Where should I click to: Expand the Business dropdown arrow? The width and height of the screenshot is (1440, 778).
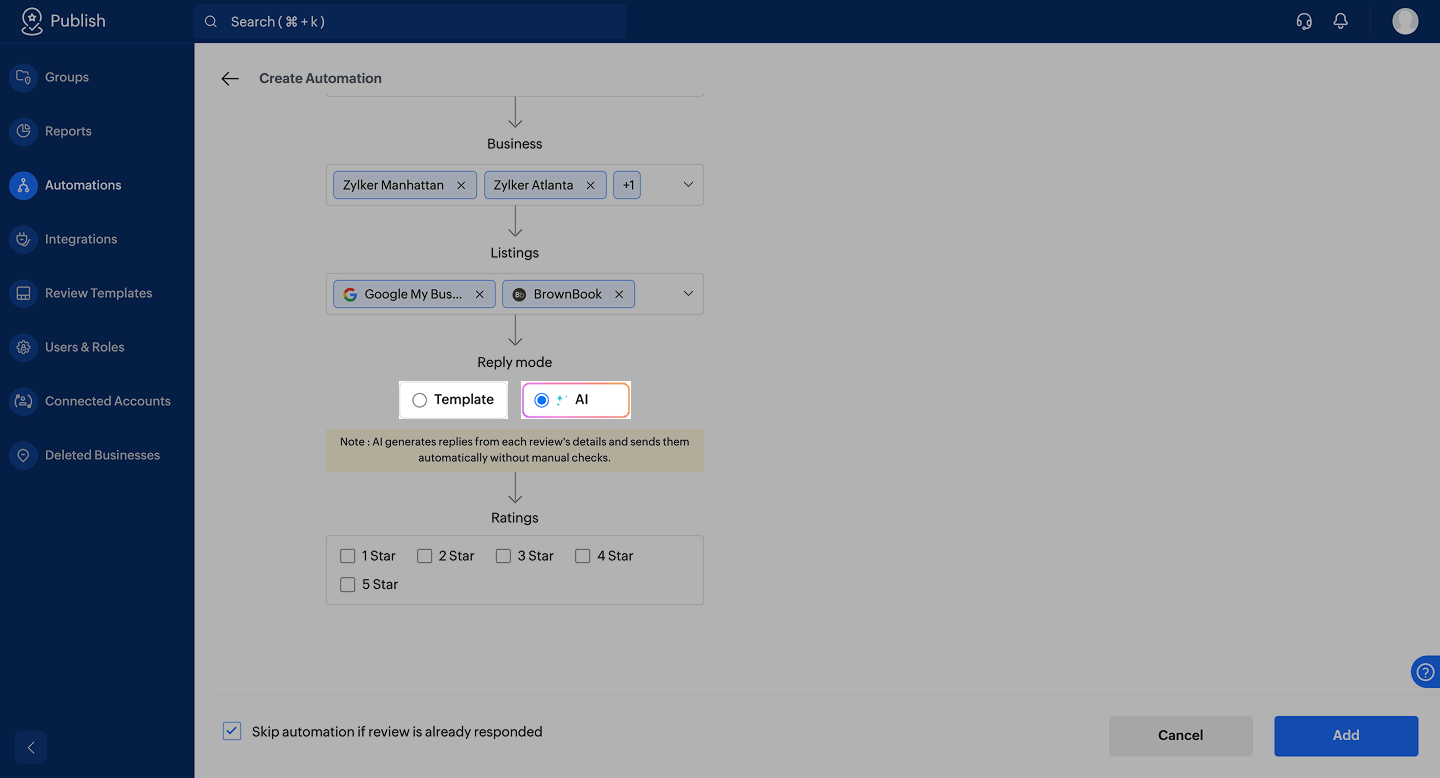[688, 185]
